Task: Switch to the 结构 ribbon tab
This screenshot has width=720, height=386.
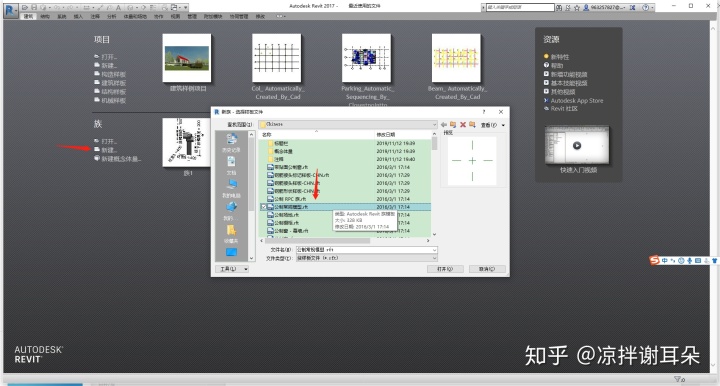Action: (45, 17)
